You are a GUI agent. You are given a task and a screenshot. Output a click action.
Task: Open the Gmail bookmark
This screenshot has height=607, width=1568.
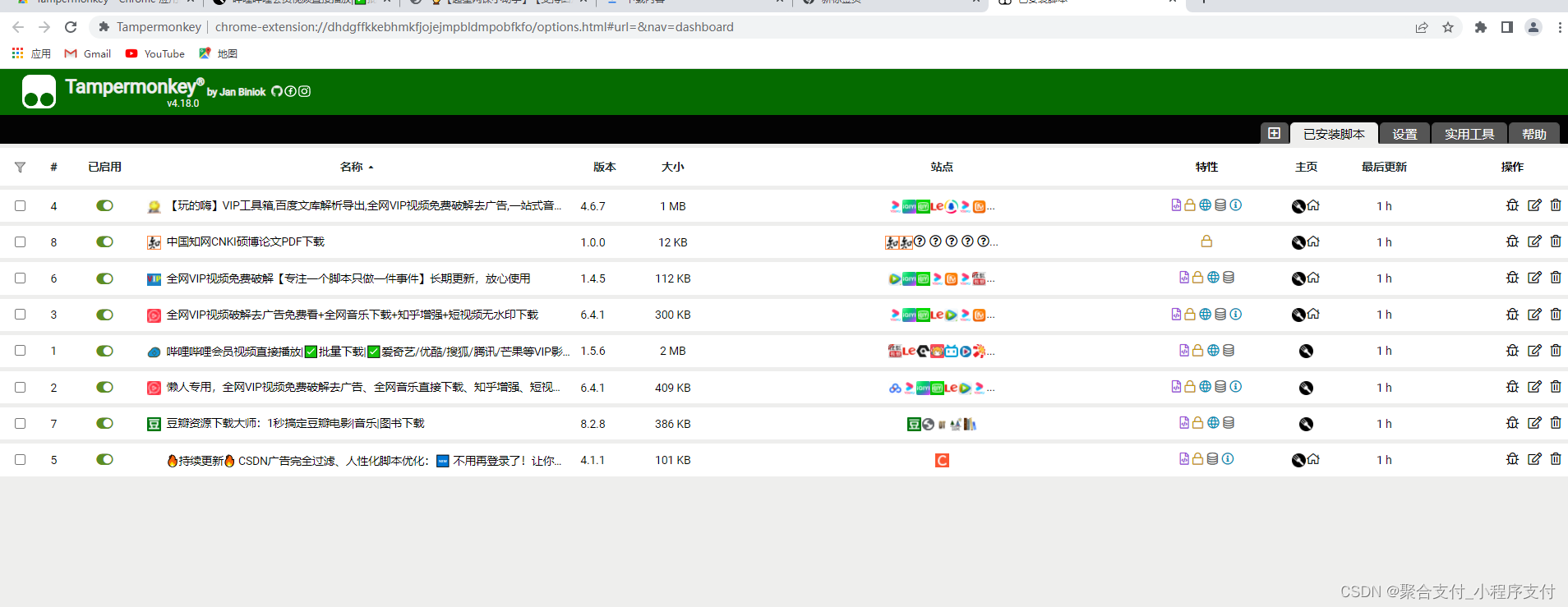pyautogui.click(x=88, y=53)
